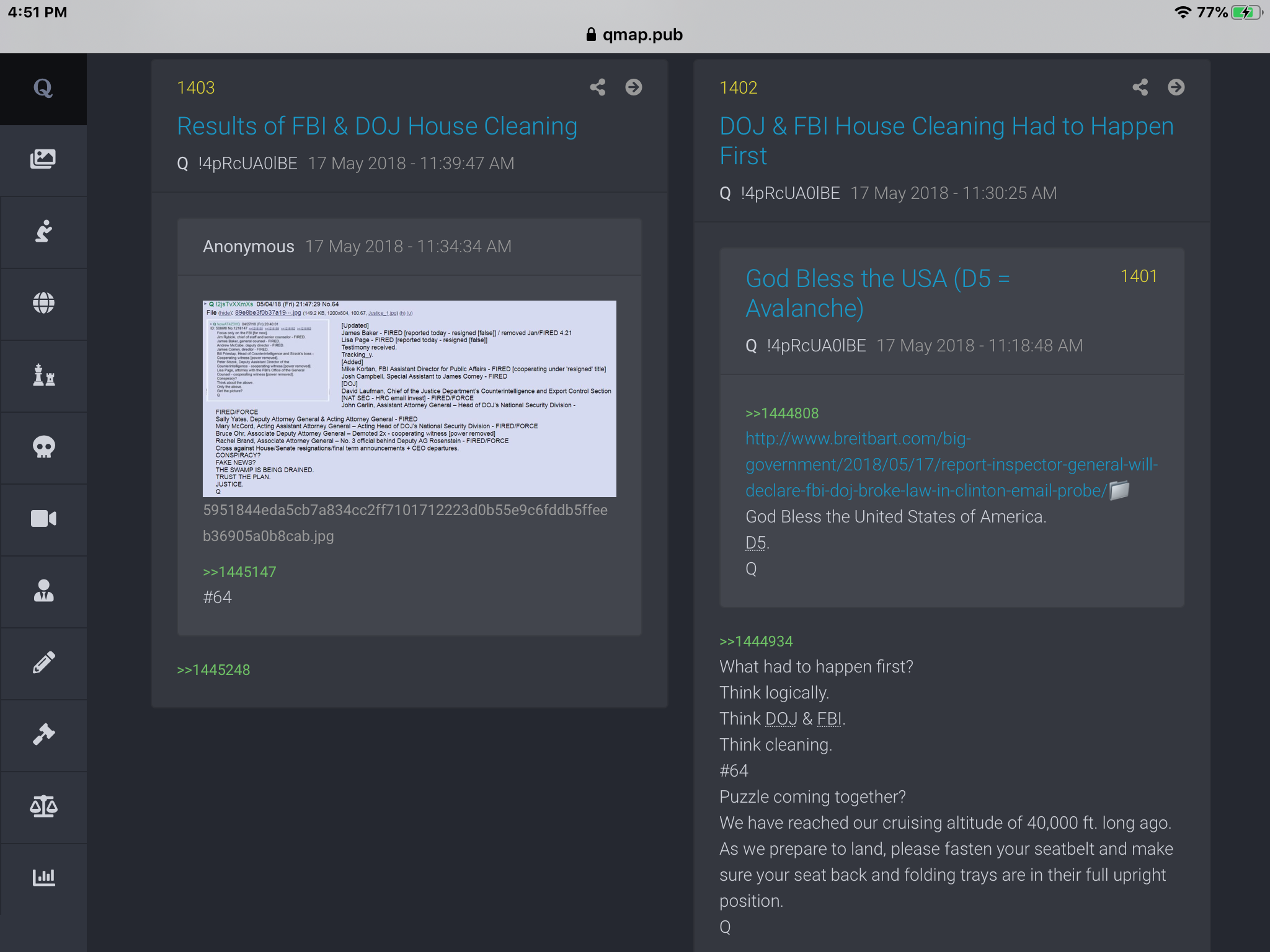Click the line "Puzzle coming together?"
Image resolution: width=1270 pixels, height=952 pixels.
pos(813,797)
